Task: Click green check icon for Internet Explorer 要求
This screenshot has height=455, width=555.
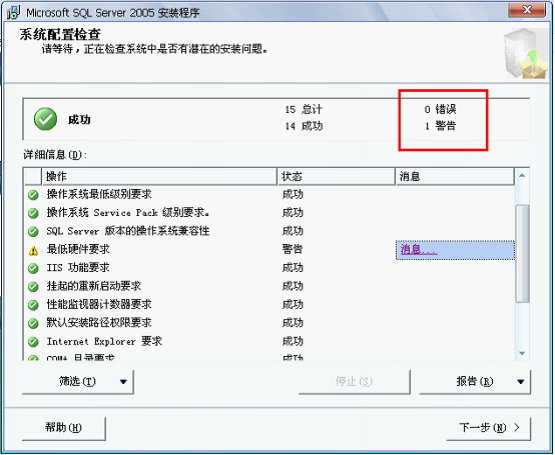Action: [33, 342]
